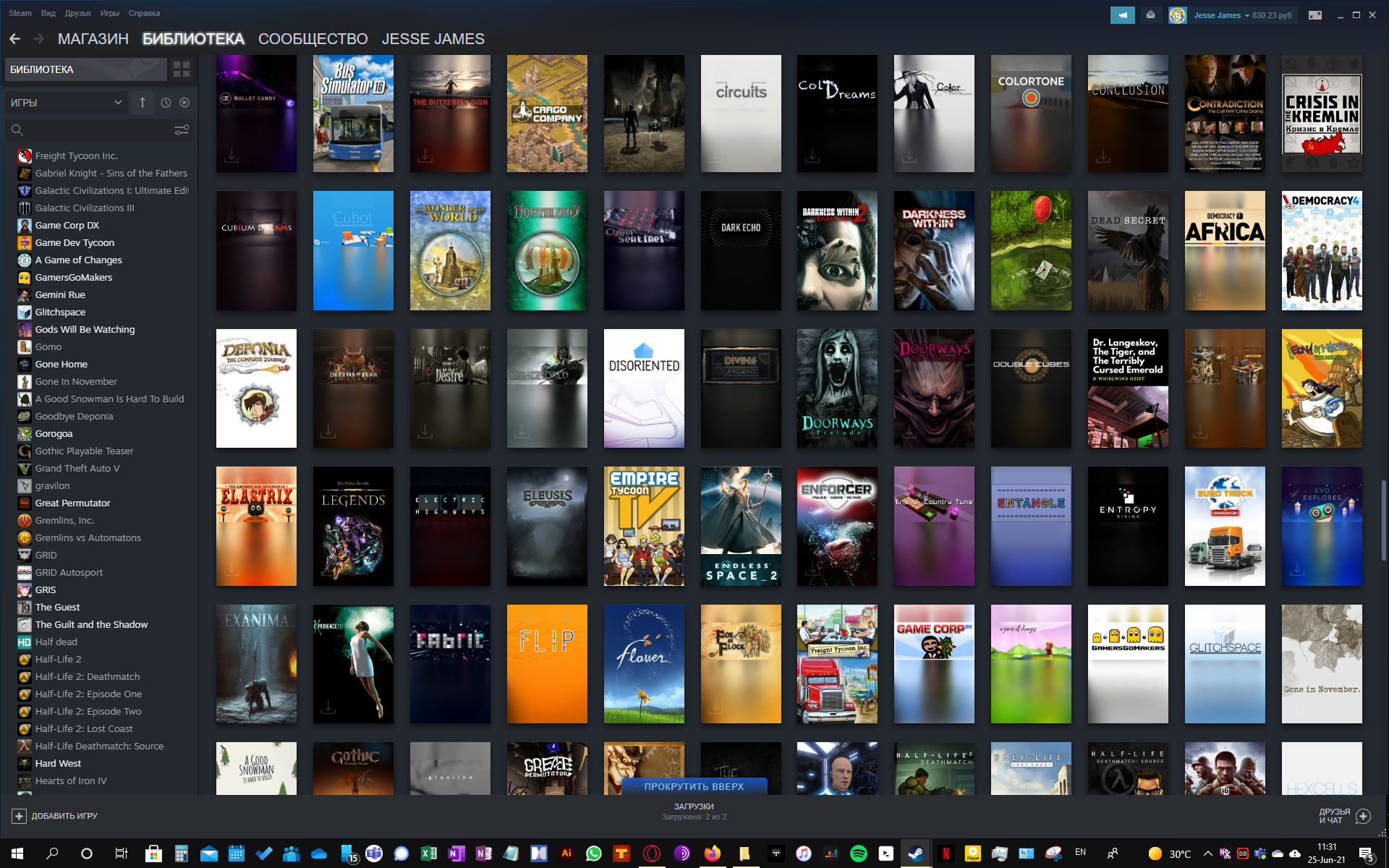Click the Windows Start button

(x=17, y=854)
